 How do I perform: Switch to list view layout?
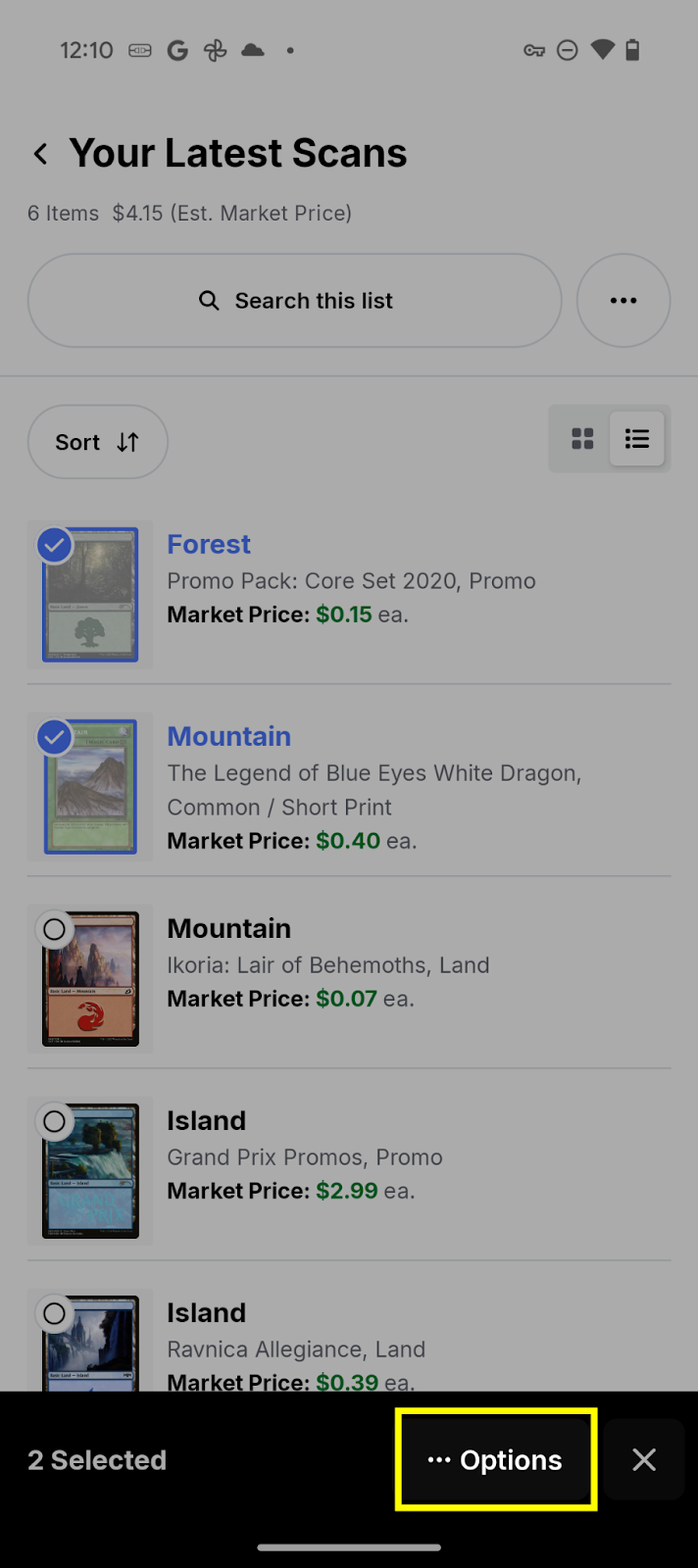[637, 439]
